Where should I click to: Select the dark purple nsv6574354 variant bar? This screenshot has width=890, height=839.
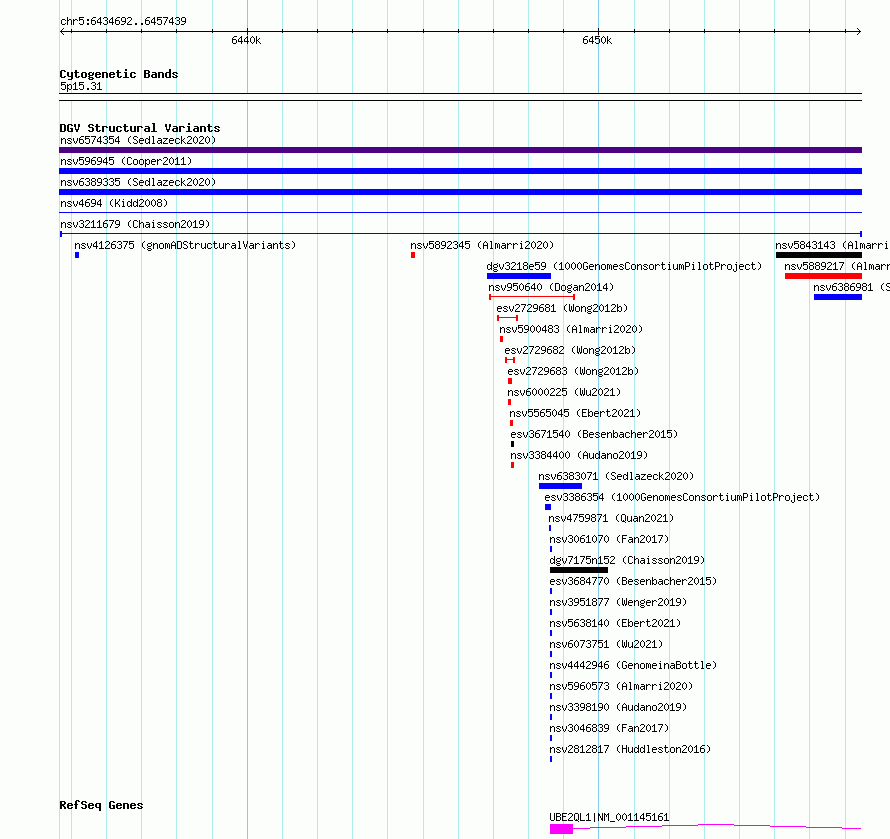tap(460, 150)
